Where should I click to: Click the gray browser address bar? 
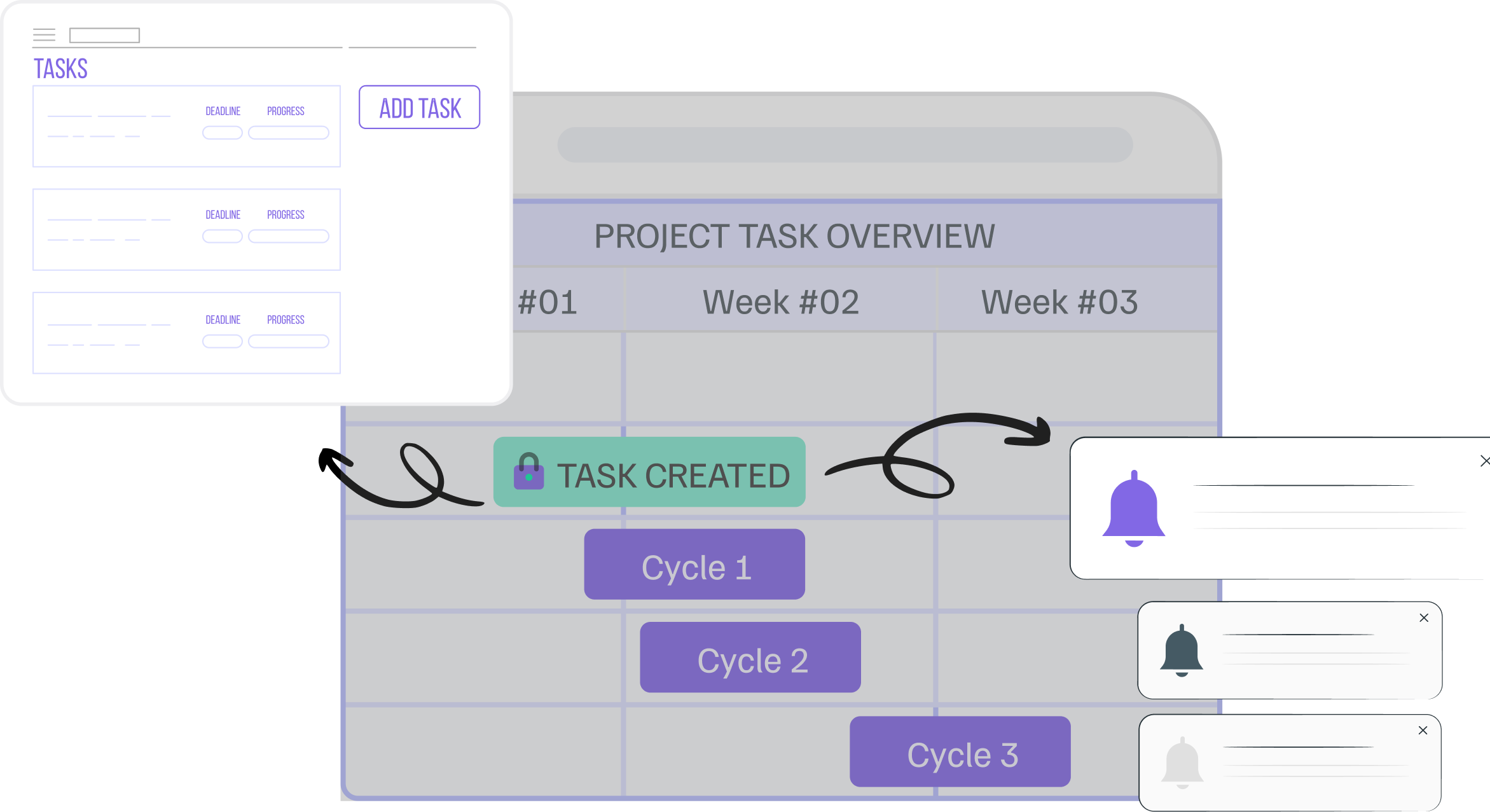pos(845,145)
